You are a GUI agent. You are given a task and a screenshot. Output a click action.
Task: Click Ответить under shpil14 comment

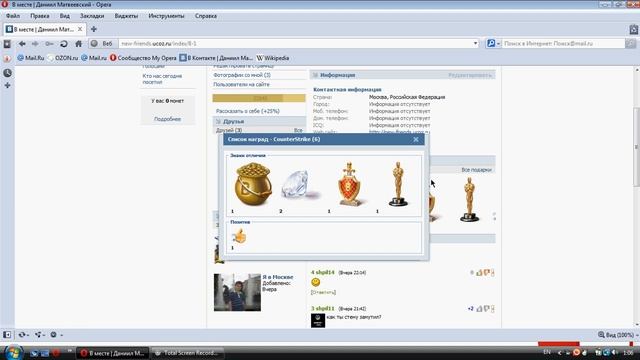[323, 292]
